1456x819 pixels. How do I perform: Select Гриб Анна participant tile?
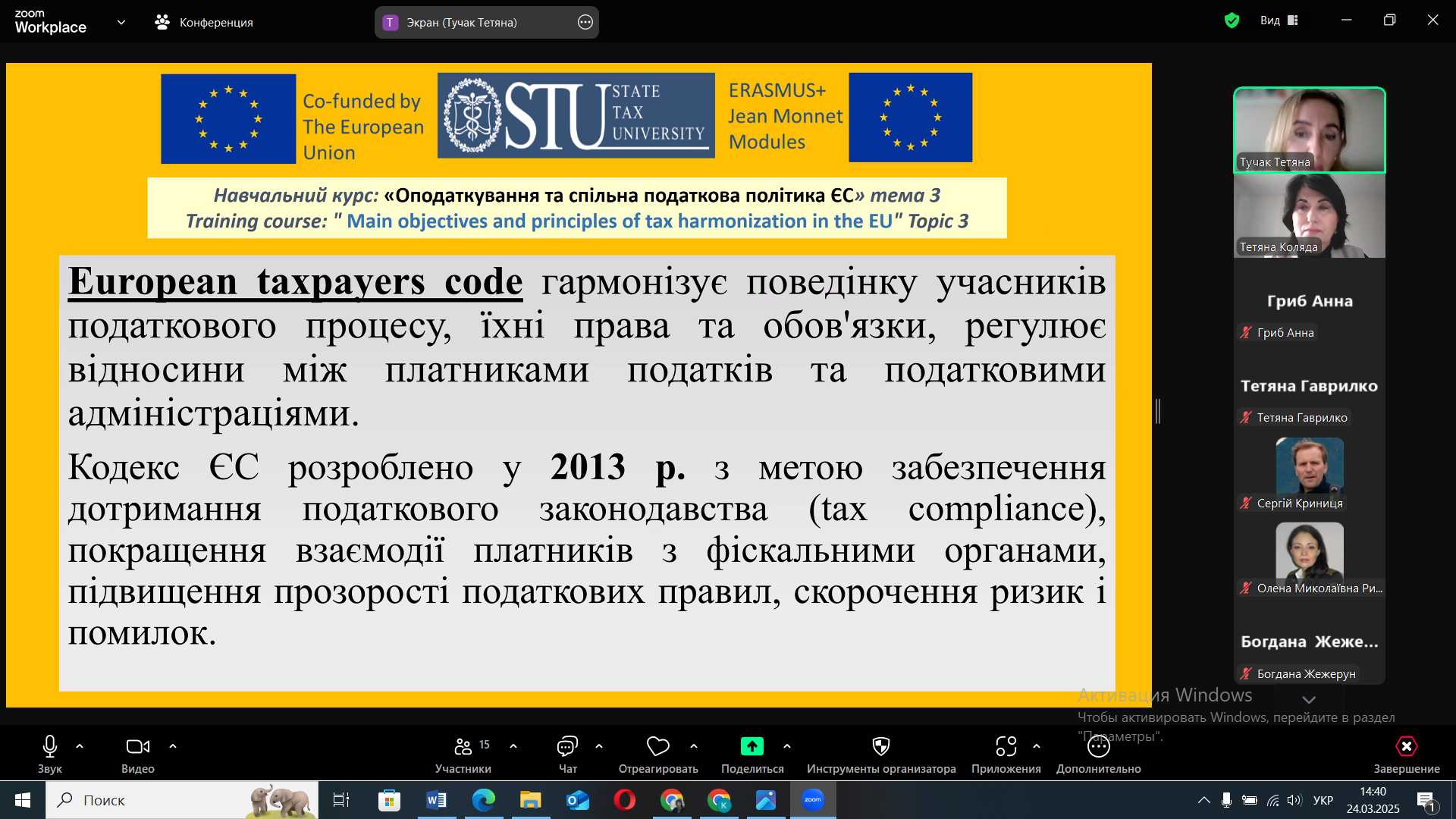[x=1310, y=301]
